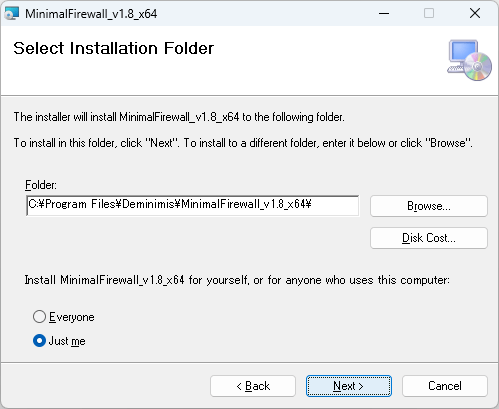Image resolution: width=499 pixels, height=409 pixels.
Task: Click the Select Installation Folder heading
Action: tap(113, 48)
